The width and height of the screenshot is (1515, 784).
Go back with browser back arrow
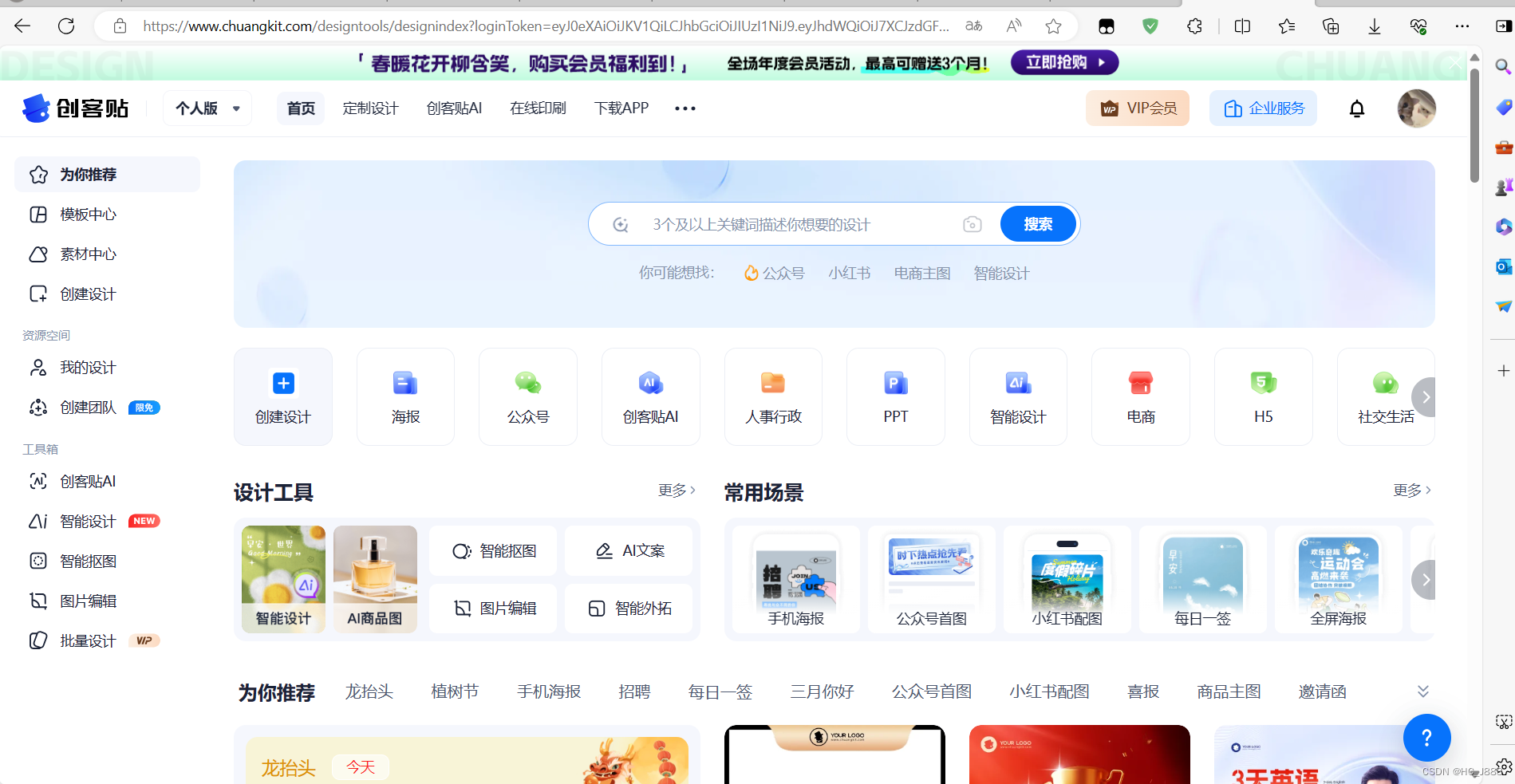22,26
